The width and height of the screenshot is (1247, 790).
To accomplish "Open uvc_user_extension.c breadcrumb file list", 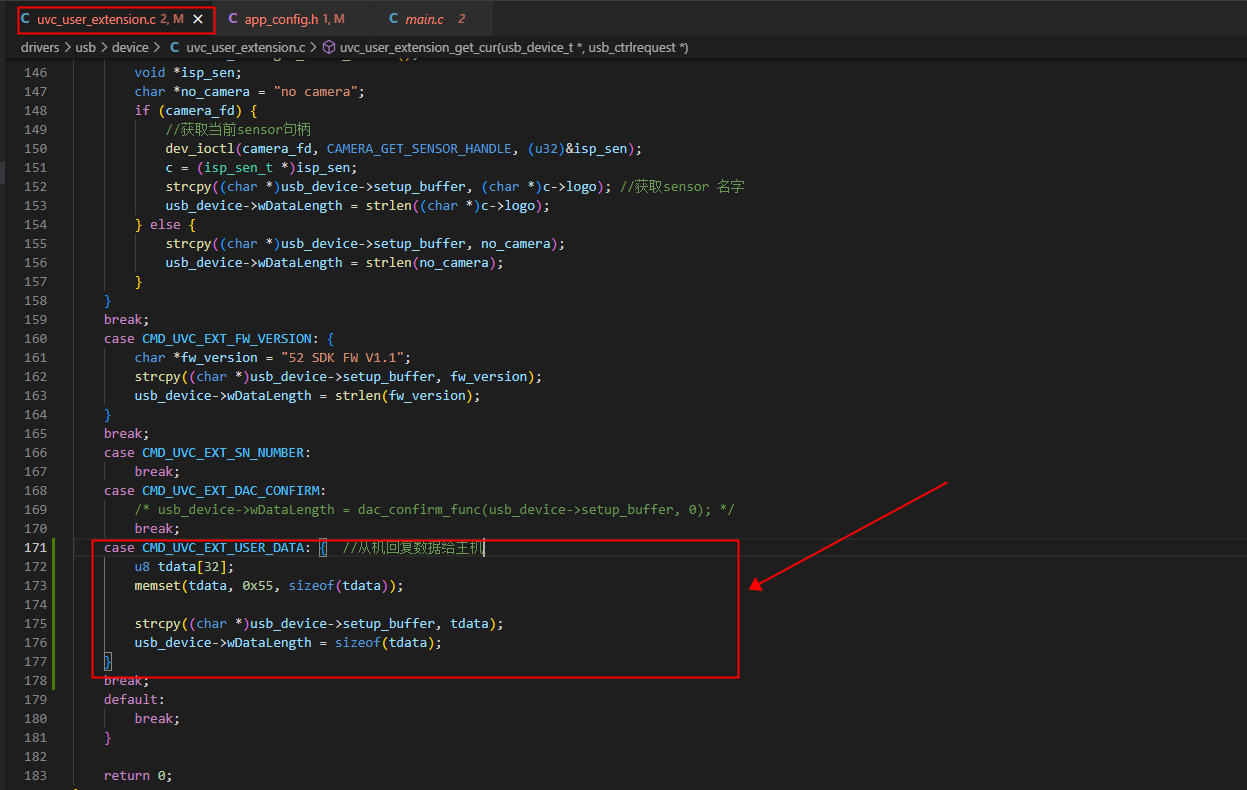I will (245, 47).
